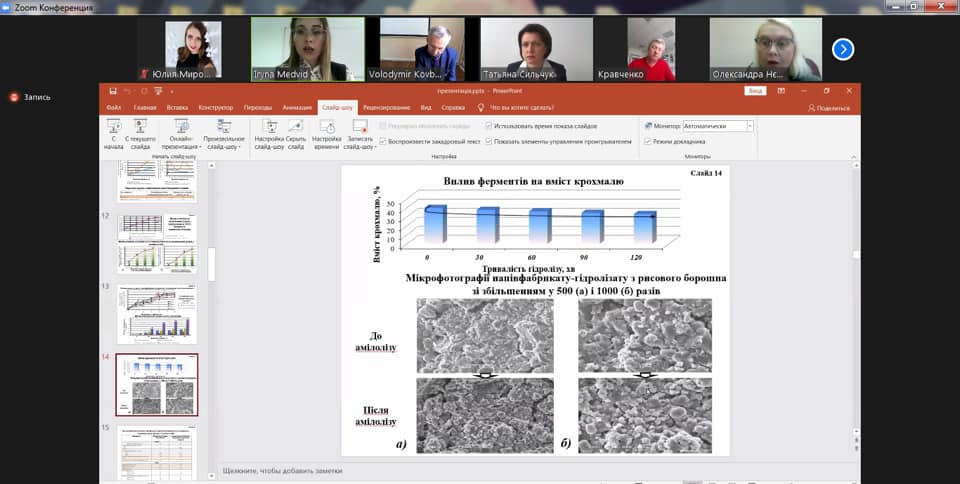
Task: Disable Режим докладчика checkbox
Action: pos(648,142)
